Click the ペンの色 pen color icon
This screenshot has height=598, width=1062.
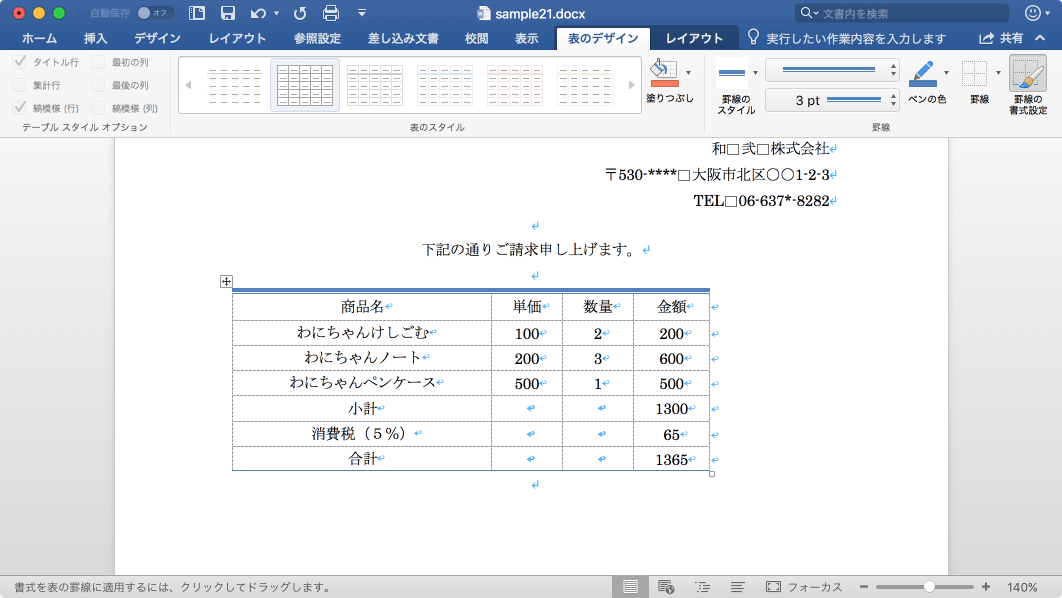[x=923, y=73]
